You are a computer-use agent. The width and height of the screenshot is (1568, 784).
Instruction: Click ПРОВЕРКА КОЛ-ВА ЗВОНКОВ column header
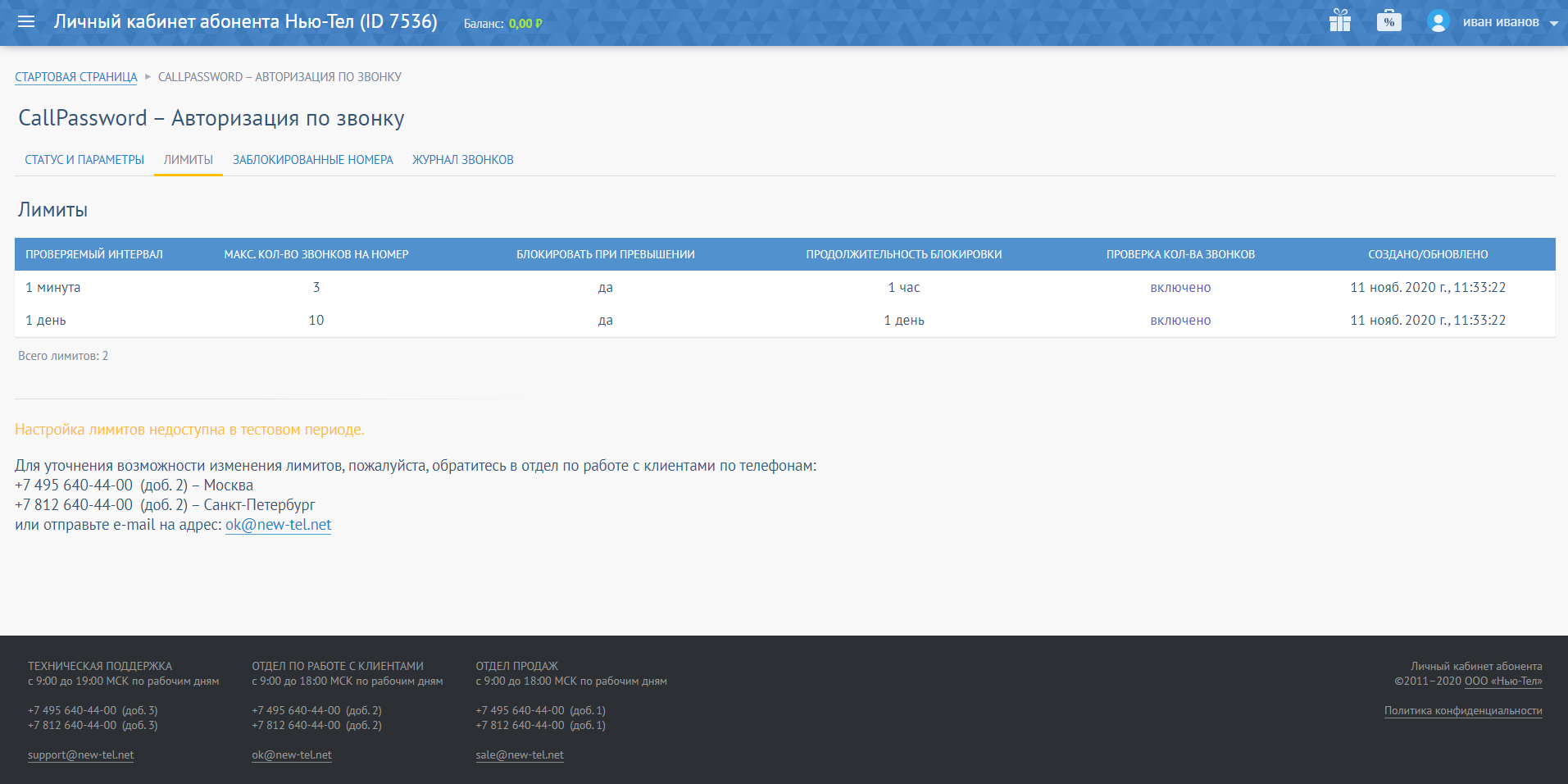[1180, 254]
